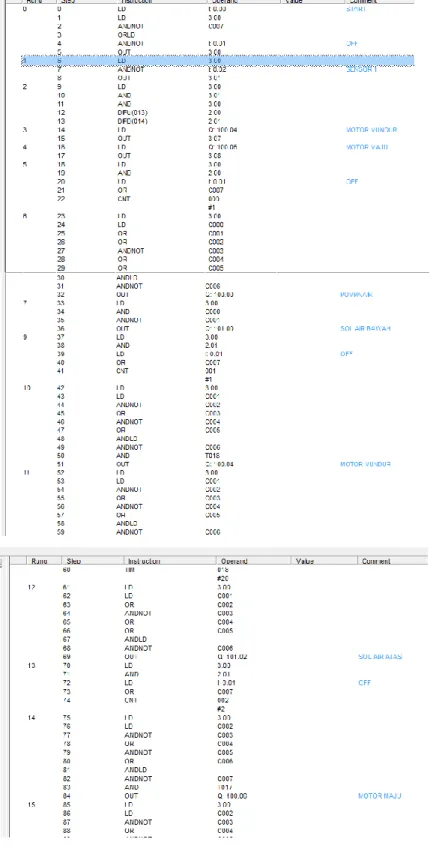
Task: Click the Instruction column header in lower table
Action: coord(143,561)
